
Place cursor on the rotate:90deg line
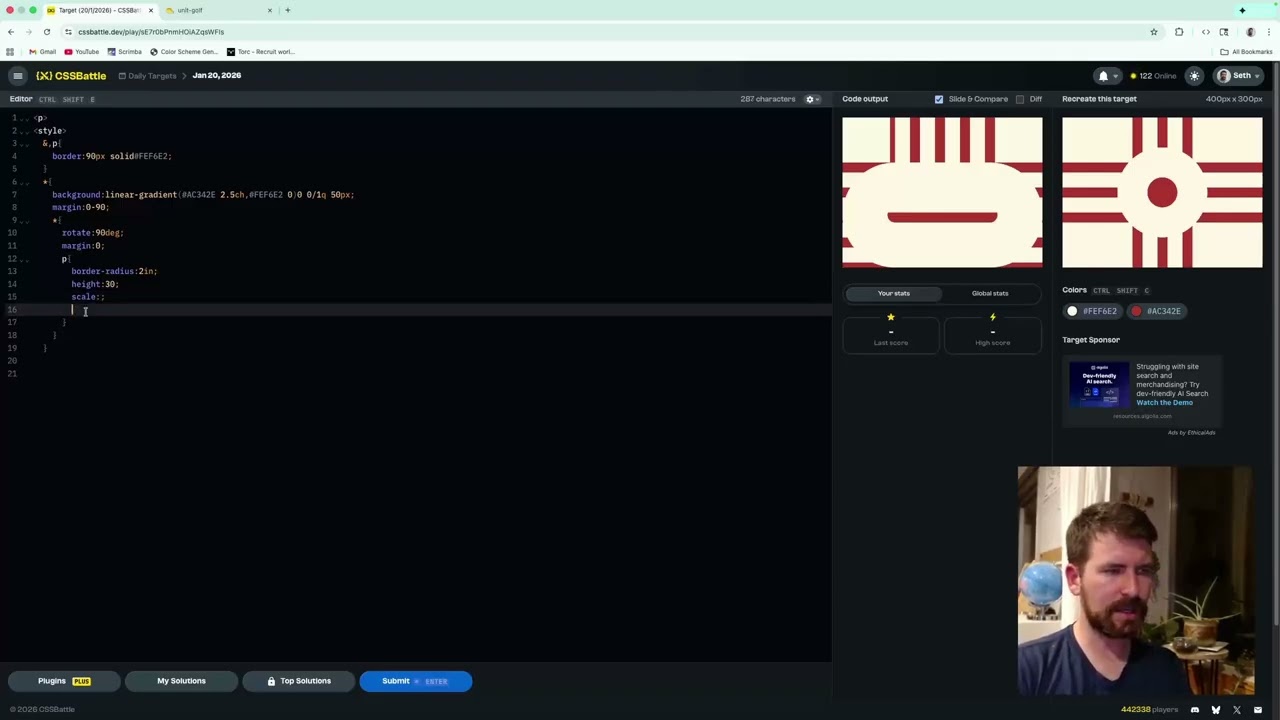click(x=93, y=233)
